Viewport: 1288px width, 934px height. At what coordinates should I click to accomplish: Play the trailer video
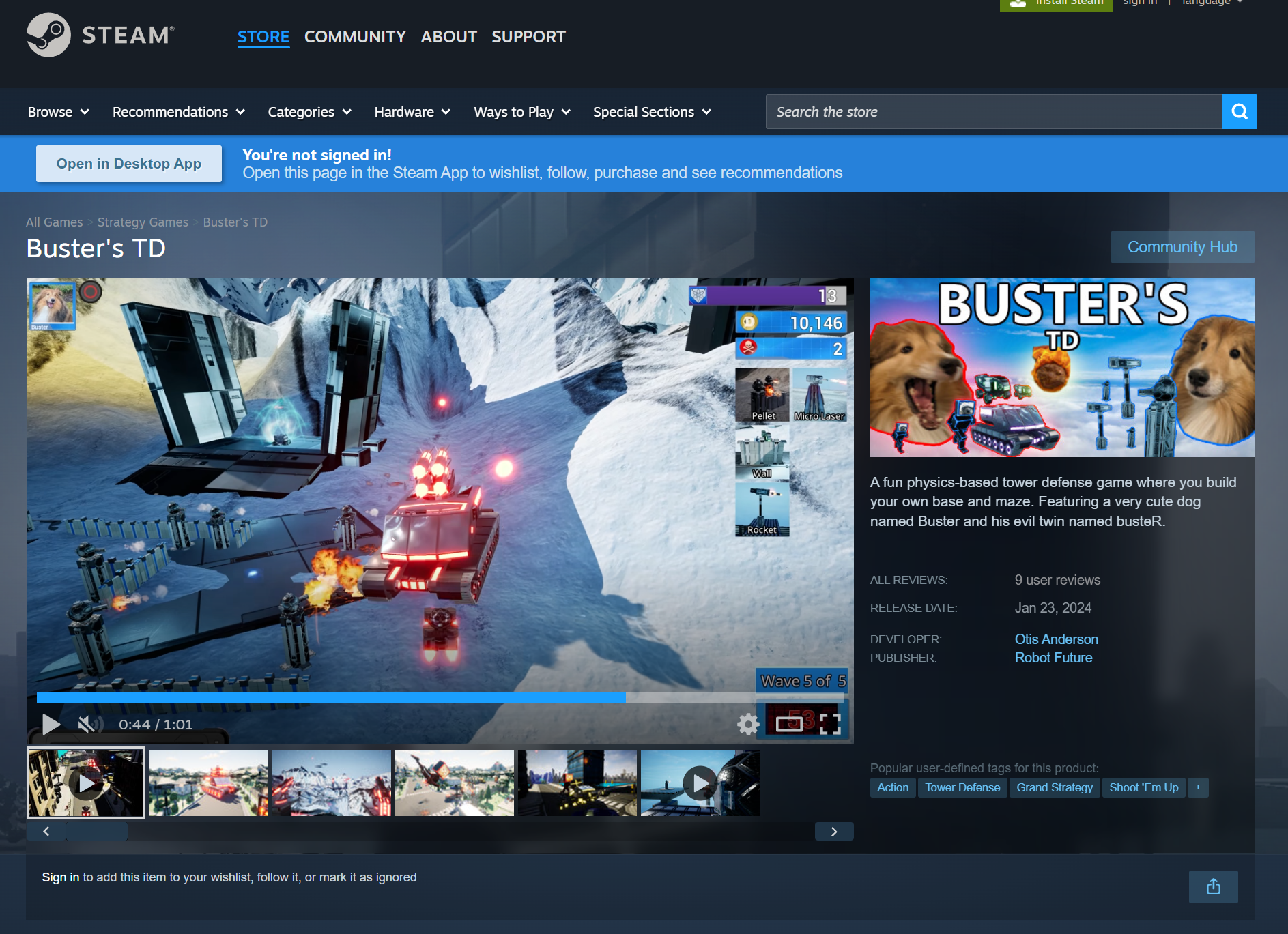click(51, 724)
